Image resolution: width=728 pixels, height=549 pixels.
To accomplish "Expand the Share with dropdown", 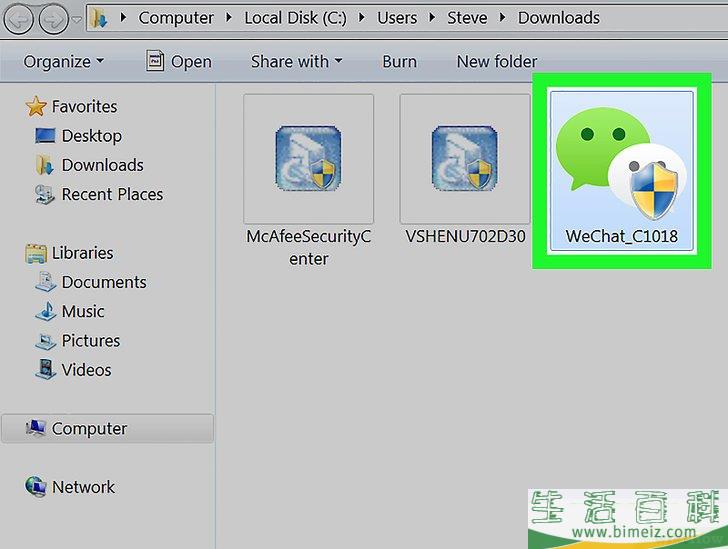I will click(x=296, y=62).
